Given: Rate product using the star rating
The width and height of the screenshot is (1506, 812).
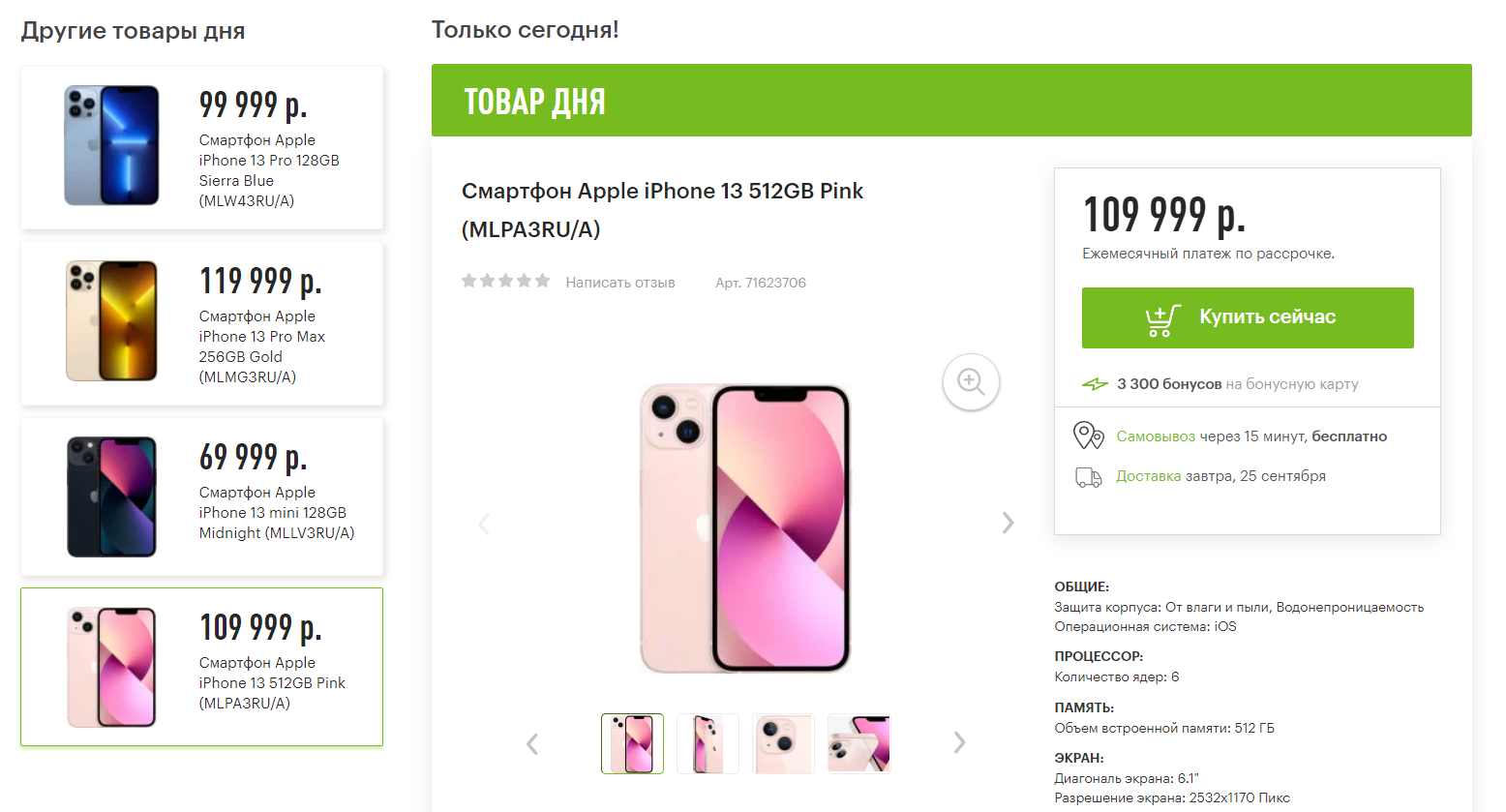Looking at the screenshot, I should tap(505, 282).
